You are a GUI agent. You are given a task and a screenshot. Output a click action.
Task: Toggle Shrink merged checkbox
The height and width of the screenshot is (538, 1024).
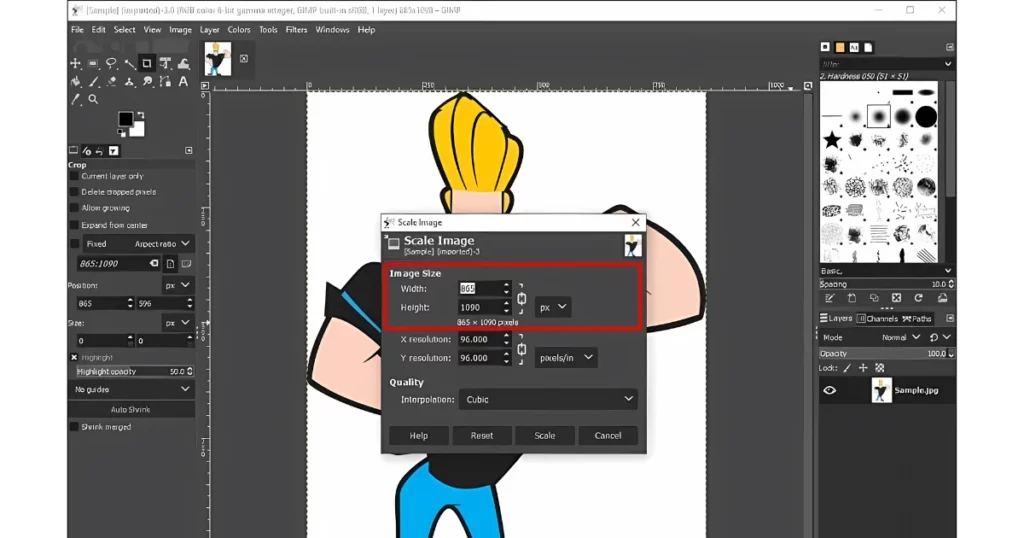pyautogui.click(x=74, y=427)
